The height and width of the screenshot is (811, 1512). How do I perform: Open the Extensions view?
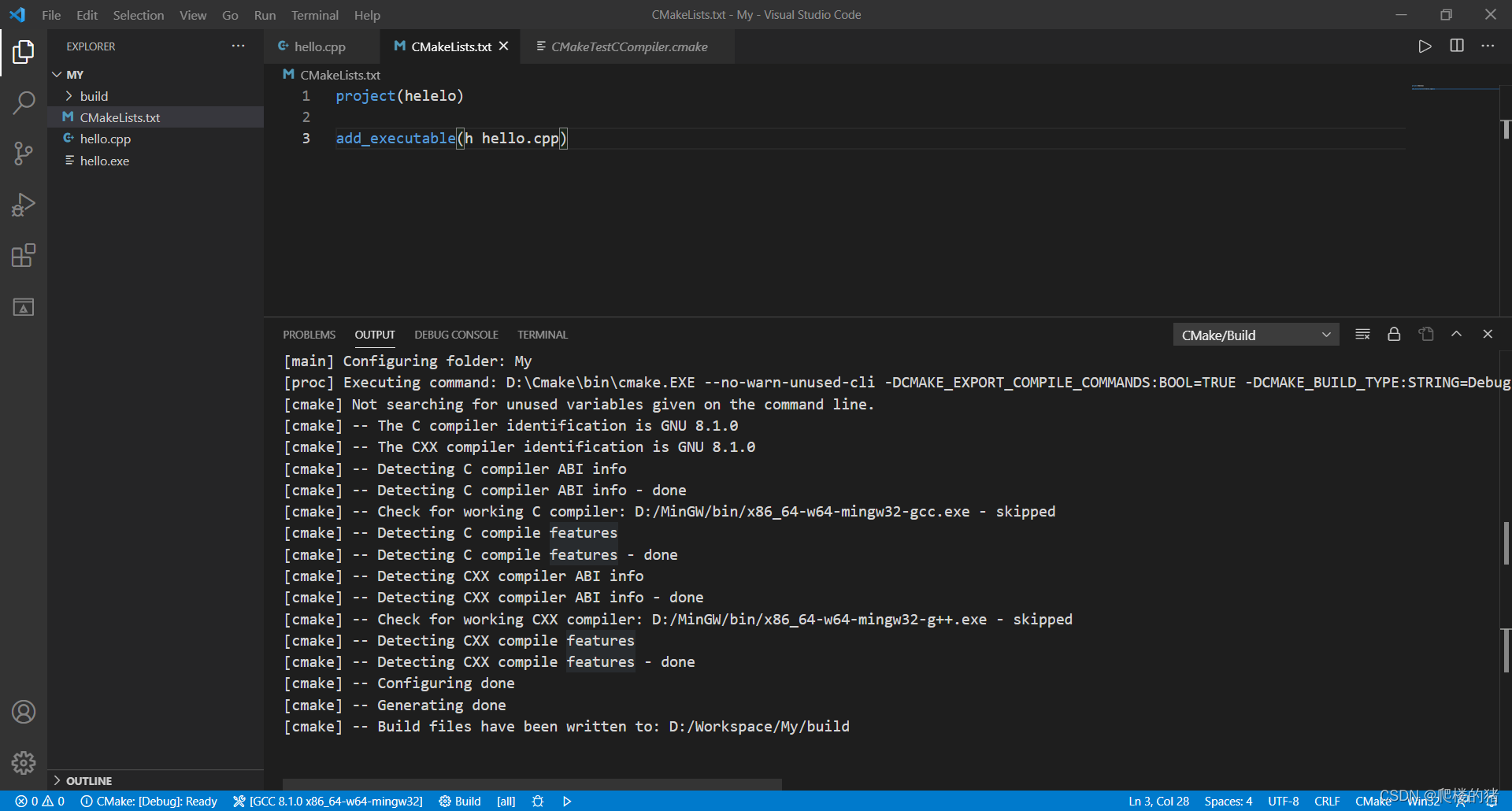pyautogui.click(x=24, y=256)
